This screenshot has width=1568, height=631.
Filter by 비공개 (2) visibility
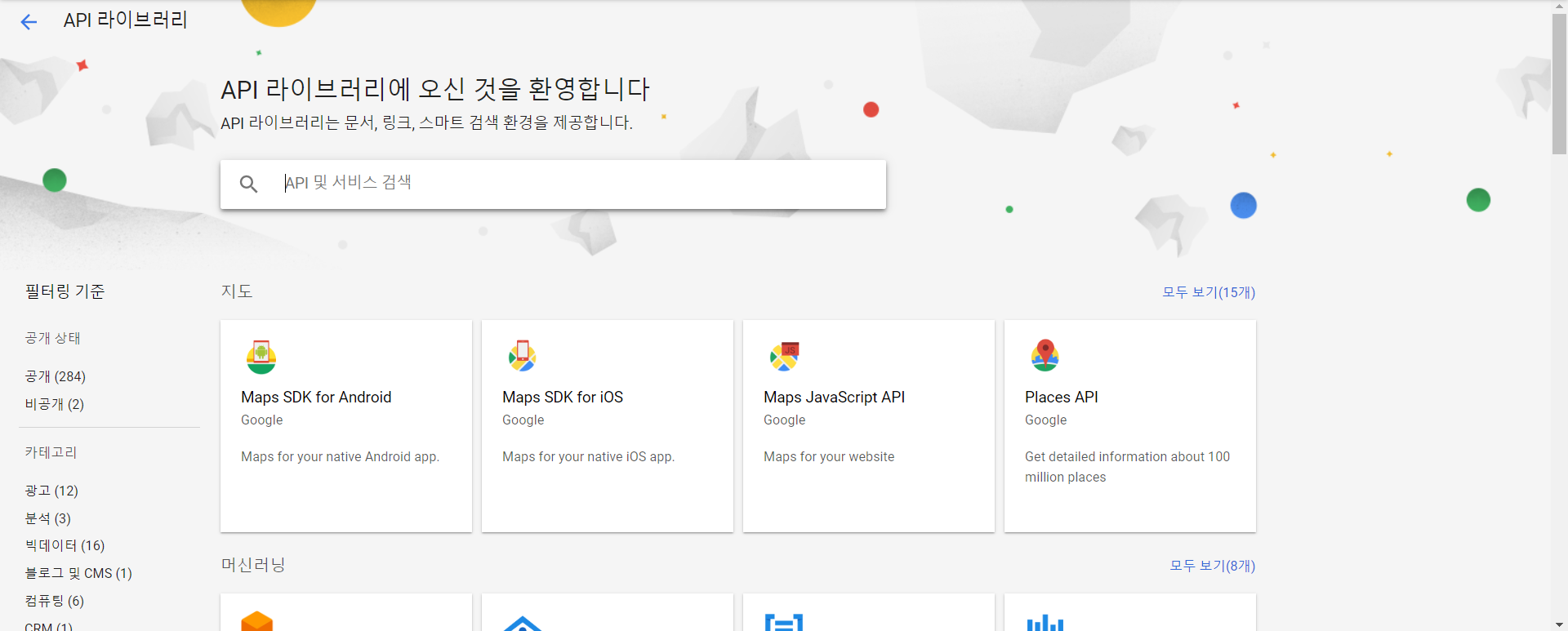point(55,404)
